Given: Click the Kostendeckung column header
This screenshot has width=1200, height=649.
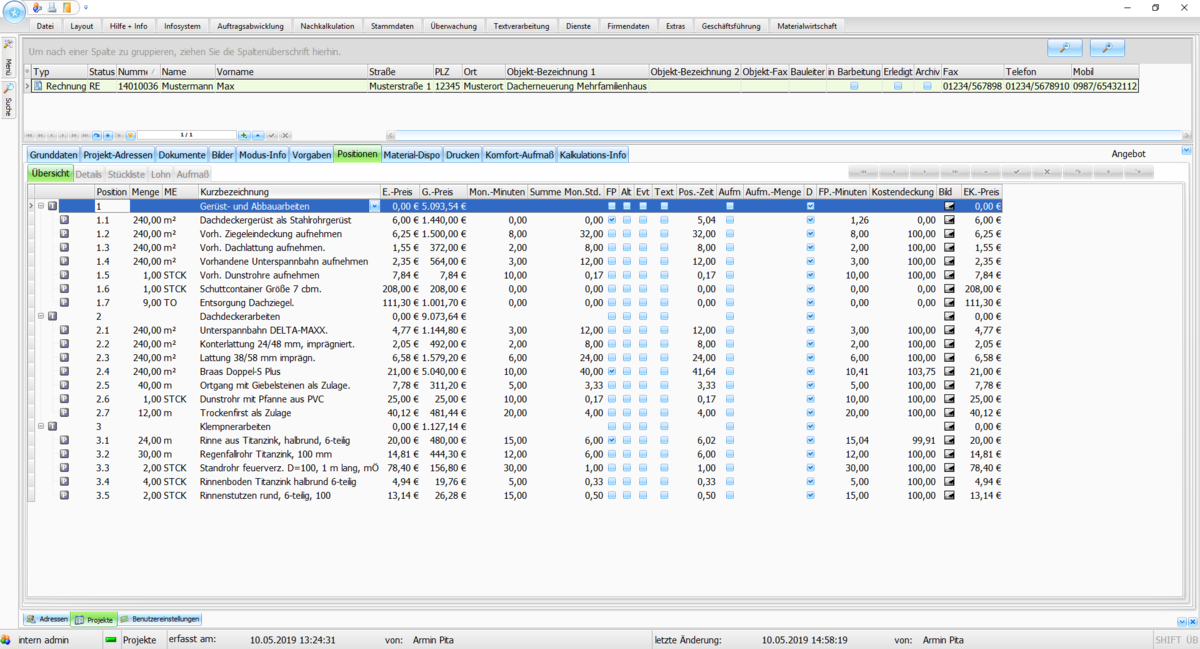Looking at the screenshot, I should [902, 192].
